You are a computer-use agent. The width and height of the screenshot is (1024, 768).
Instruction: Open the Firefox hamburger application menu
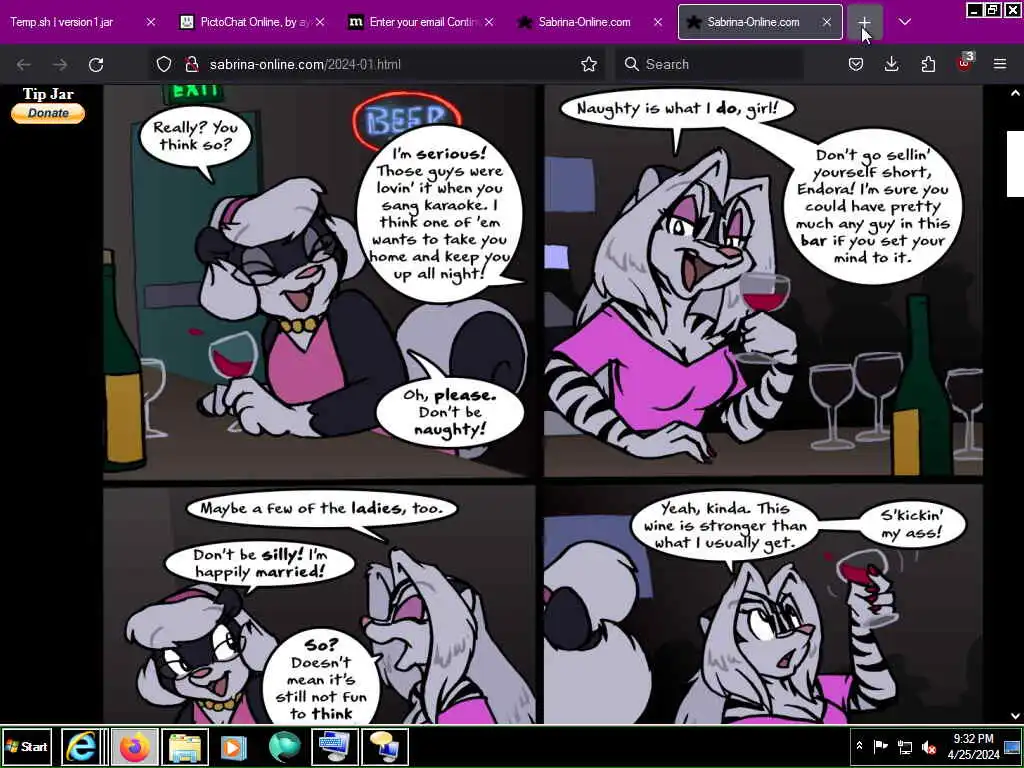[1000, 64]
